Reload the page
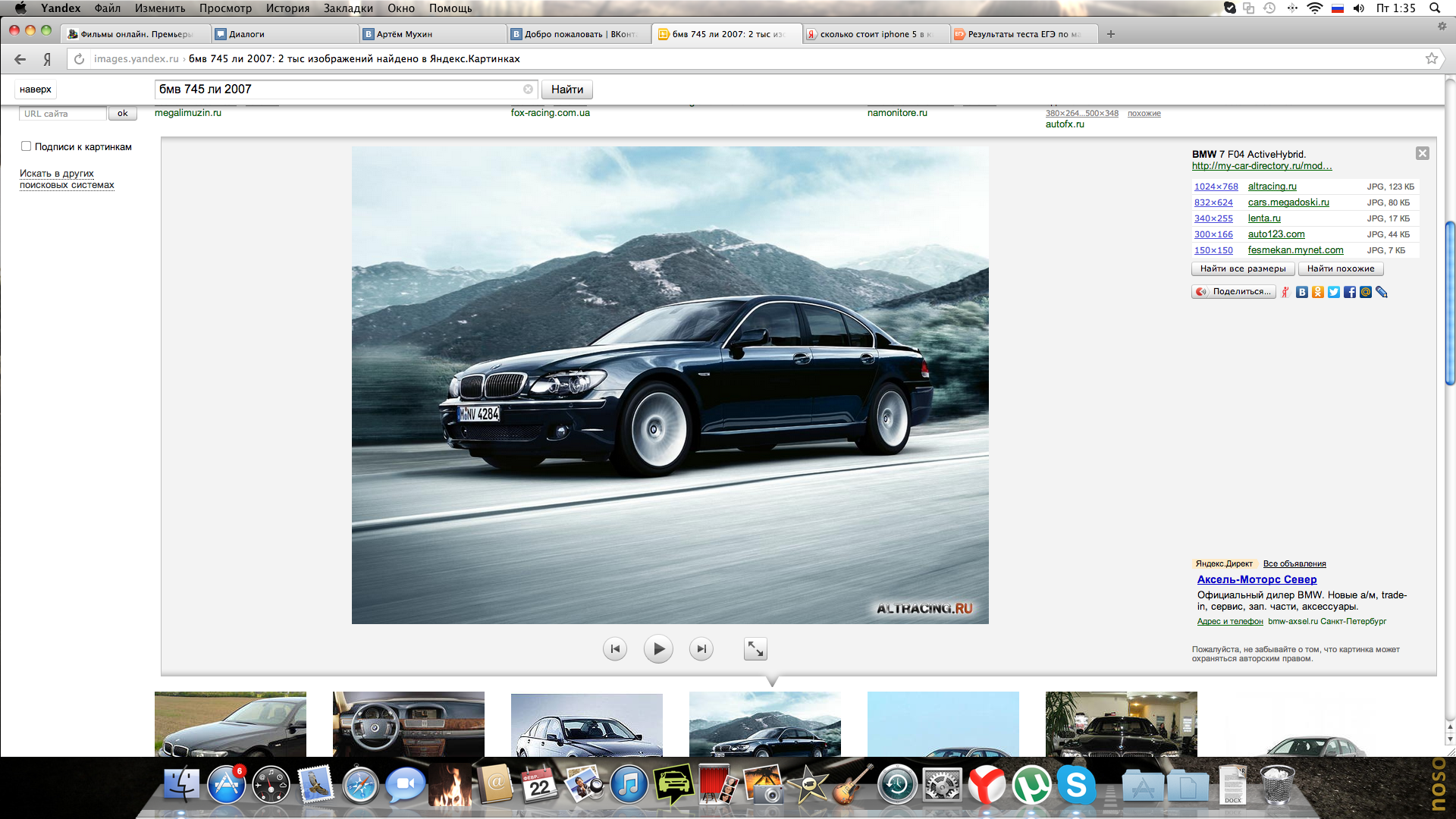Screen dimensions: 1456x819 point(79,58)
